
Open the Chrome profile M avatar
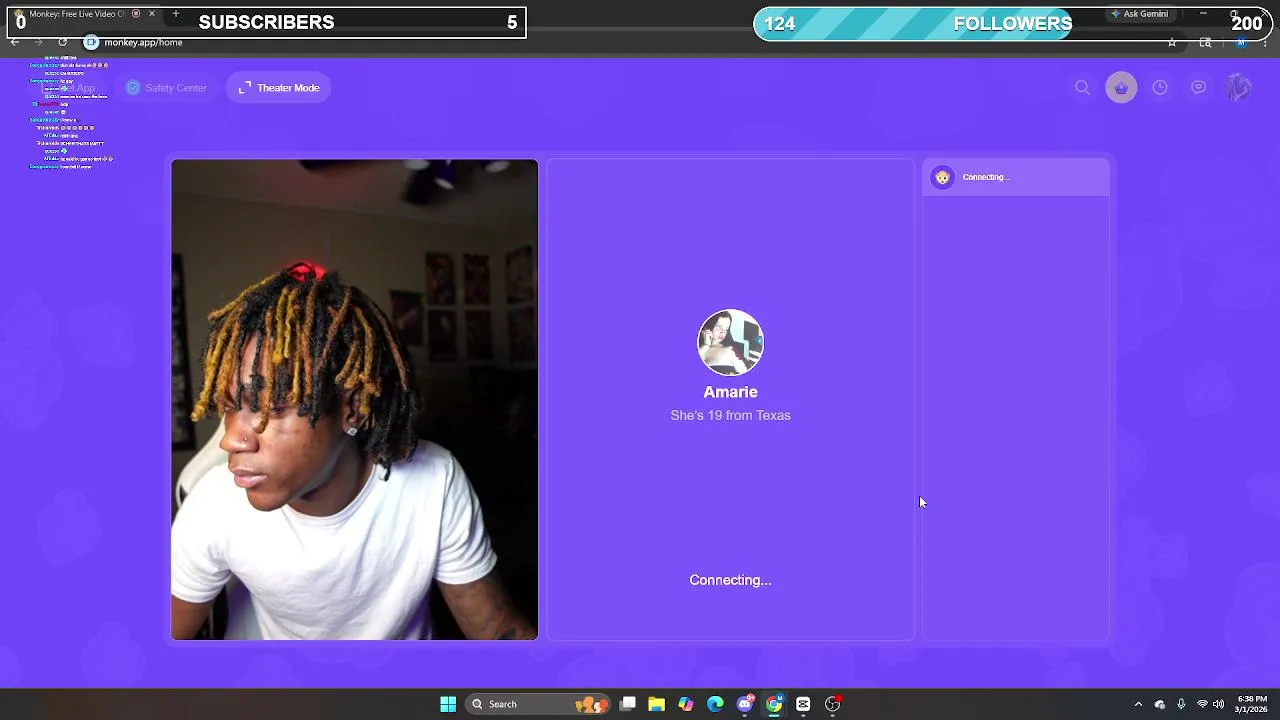(x=1241, y=42)
